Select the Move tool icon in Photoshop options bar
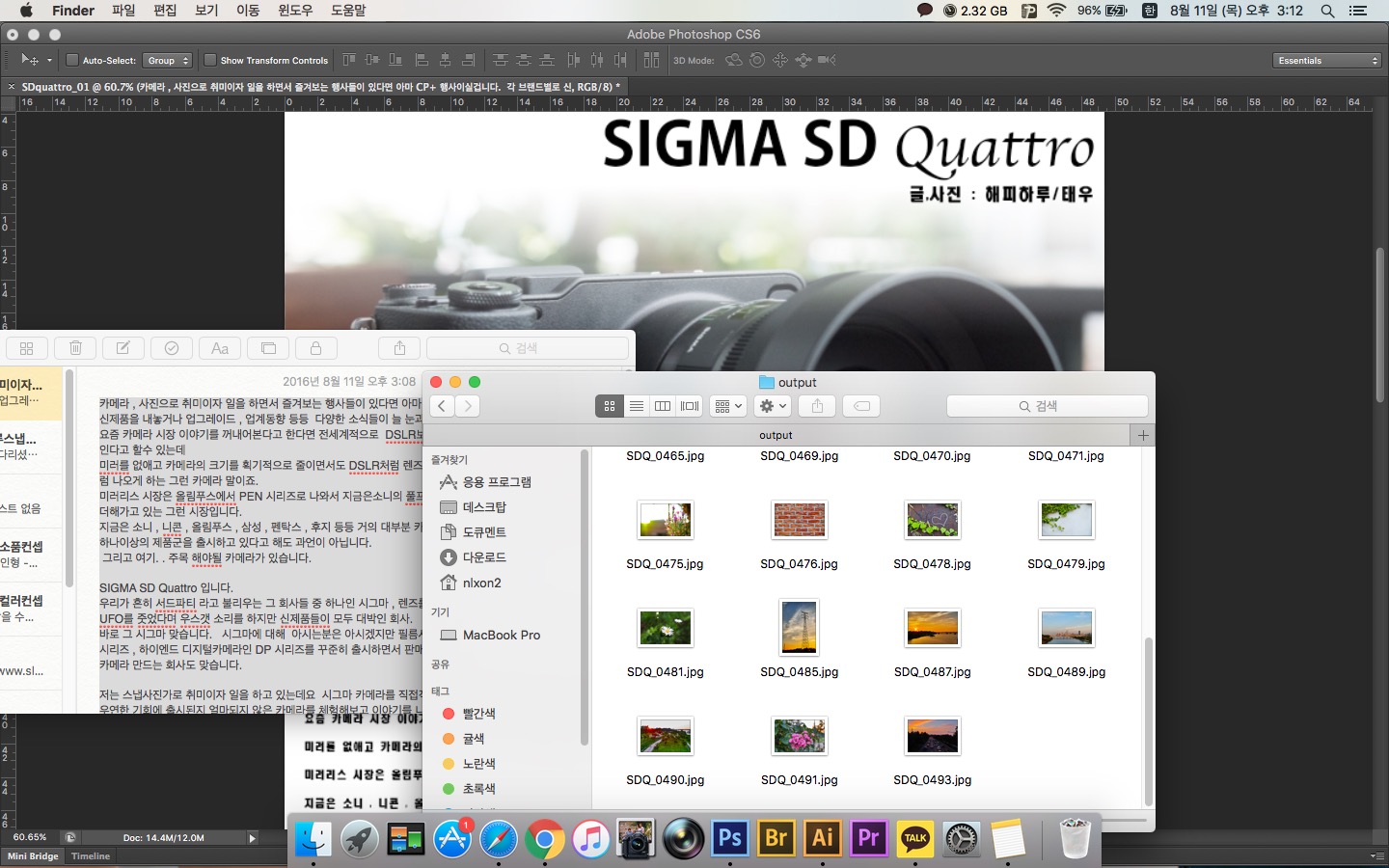The height and width of the screenshot is (868, 1389). click(30, 60)
